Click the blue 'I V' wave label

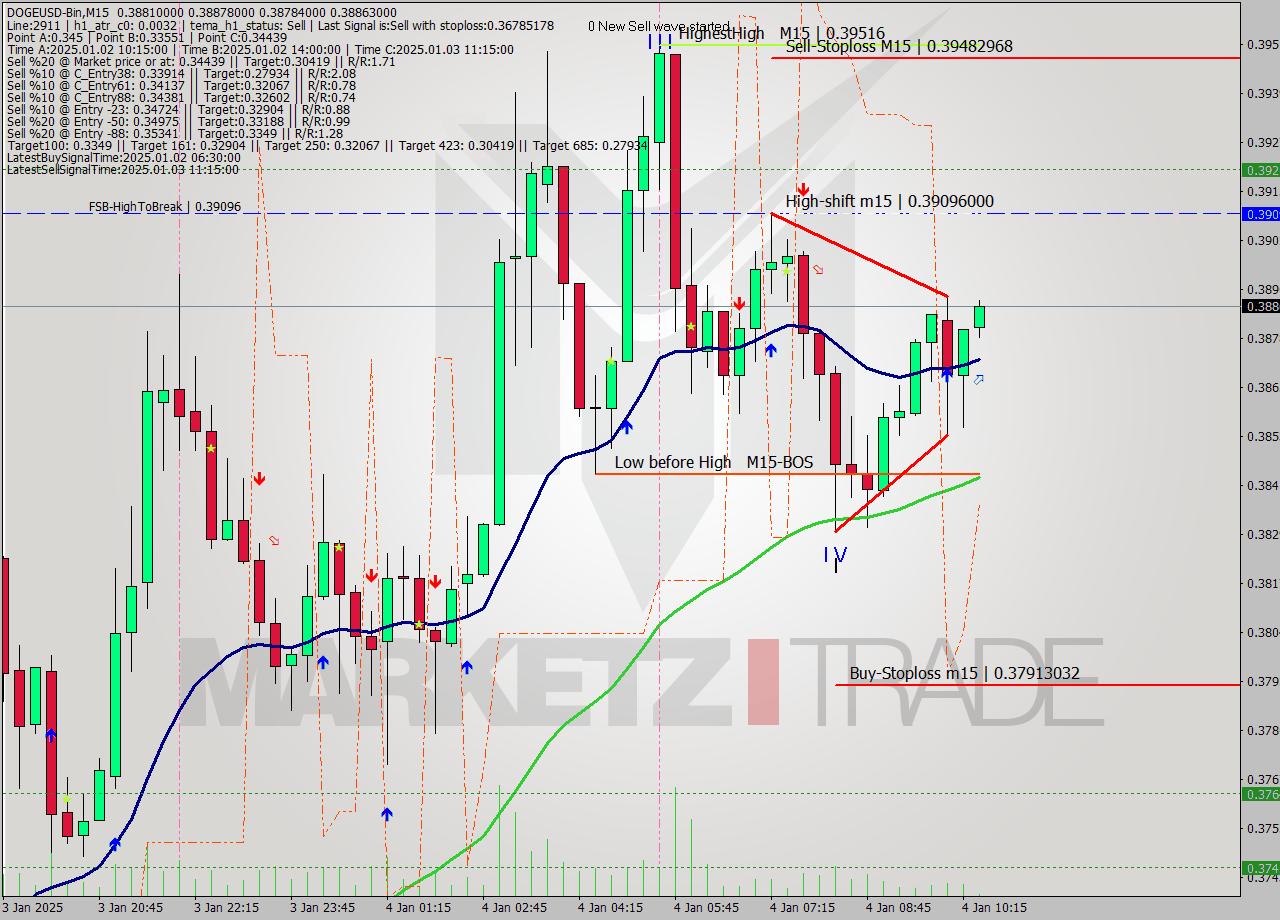tap(836, 555)
